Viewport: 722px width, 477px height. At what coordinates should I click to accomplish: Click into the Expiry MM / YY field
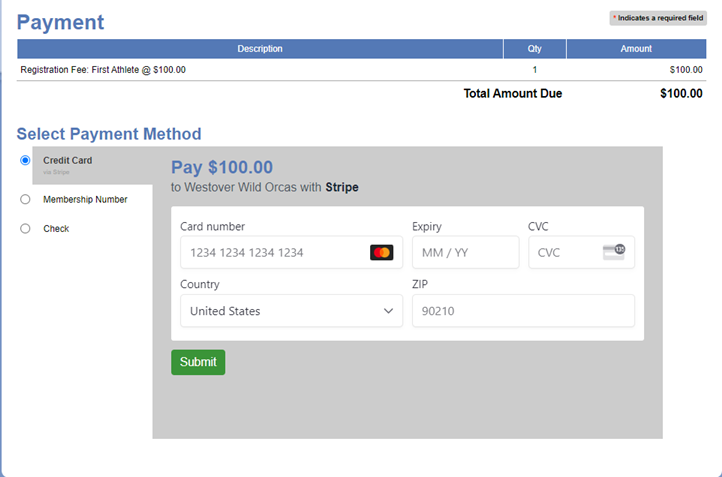click(465, 253)
